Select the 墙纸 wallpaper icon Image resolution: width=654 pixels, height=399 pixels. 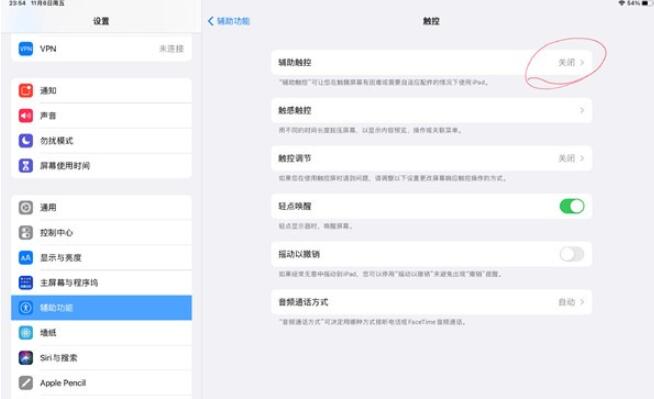tap(25, 333)
